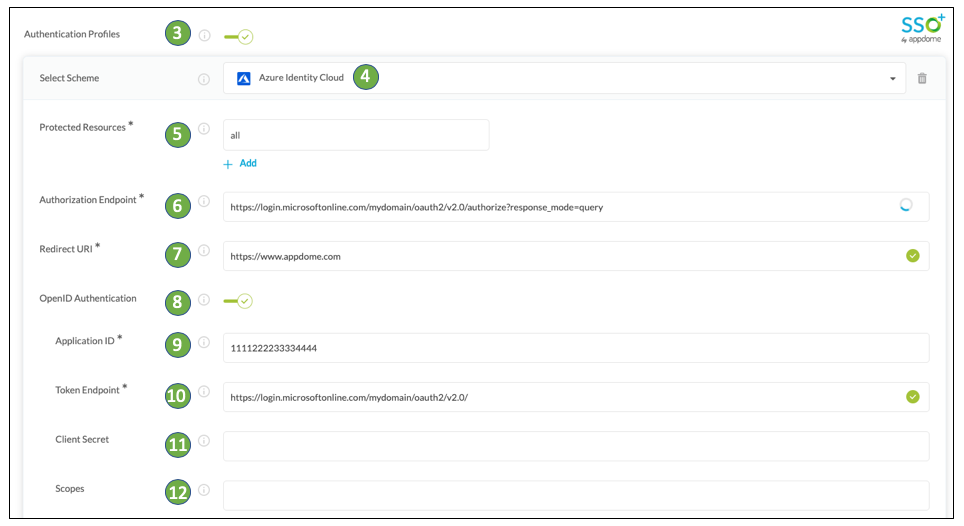Click the empty Scopes field
This screenshot has width=964, height=526.
[576, 496]
